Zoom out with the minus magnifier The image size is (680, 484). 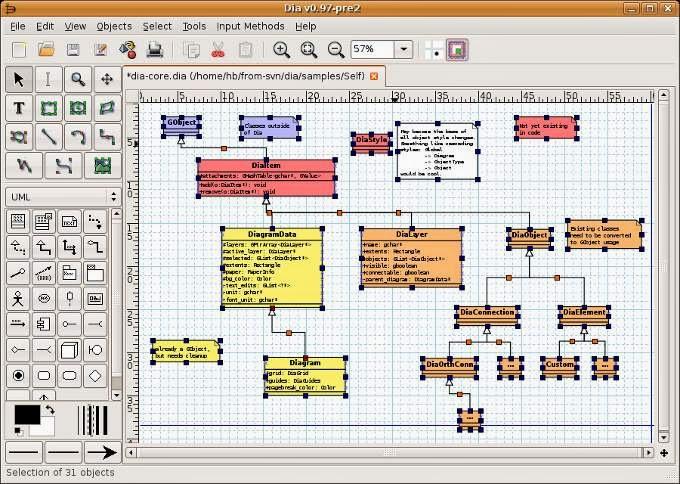(x=336, y=49)
